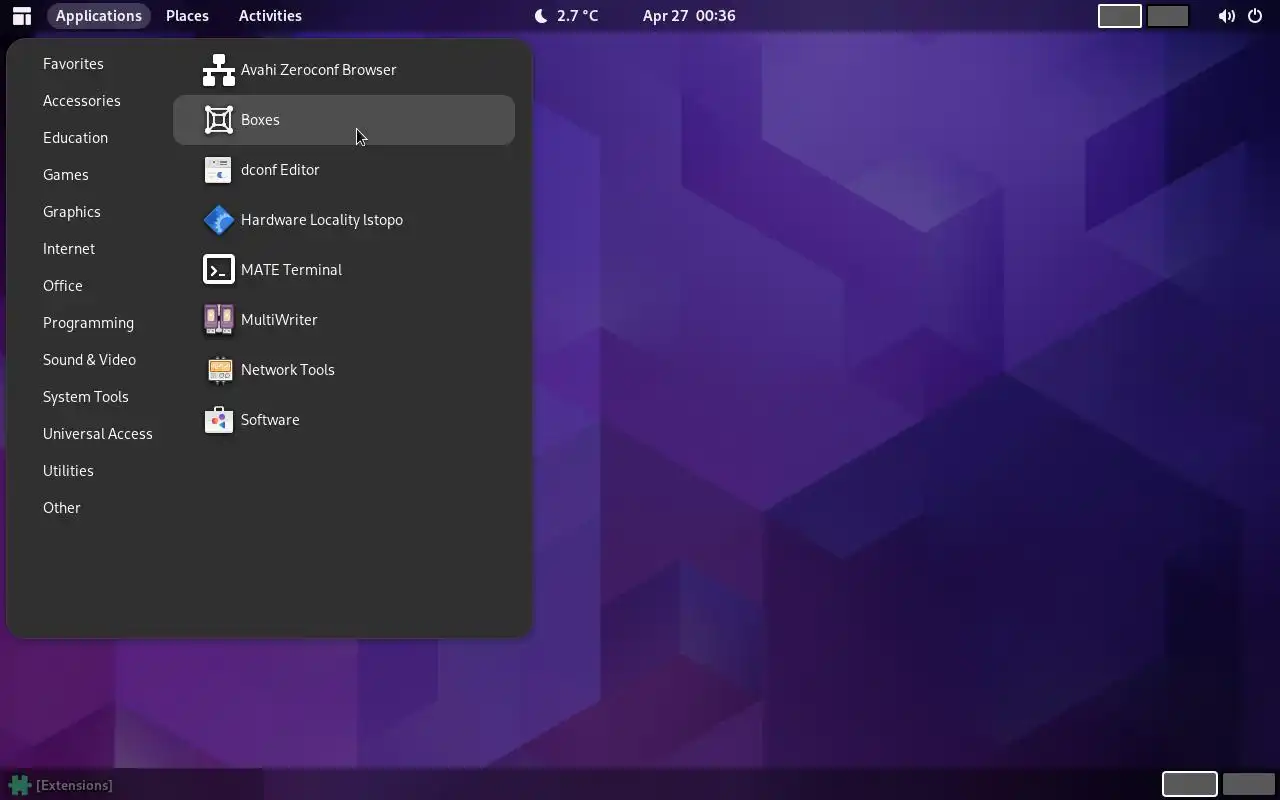Click the dconf Editor icon
The width and height of the screenshot is (1280, 800).
point(219,170)
